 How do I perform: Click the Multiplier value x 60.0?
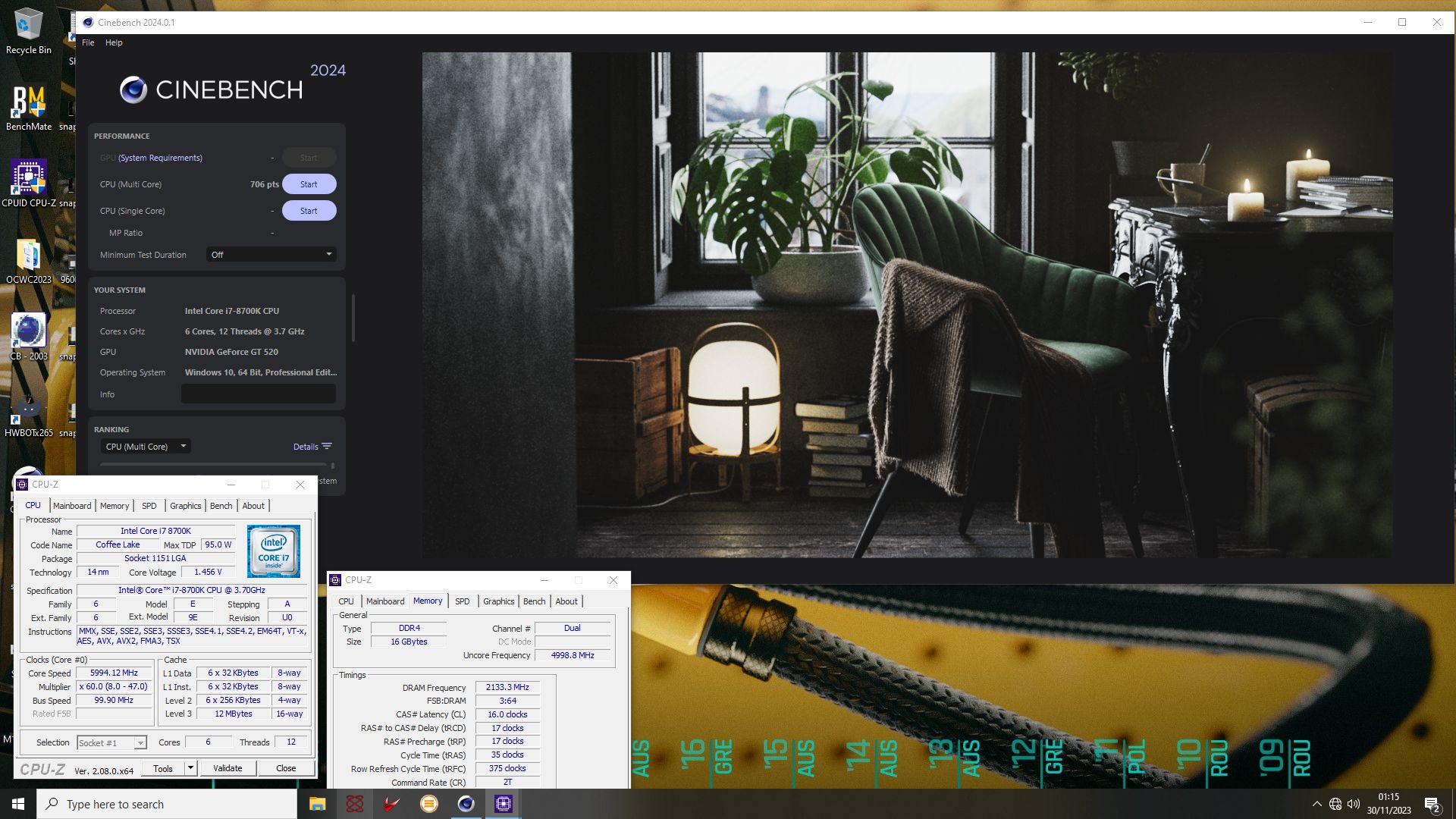pos(115,686)
